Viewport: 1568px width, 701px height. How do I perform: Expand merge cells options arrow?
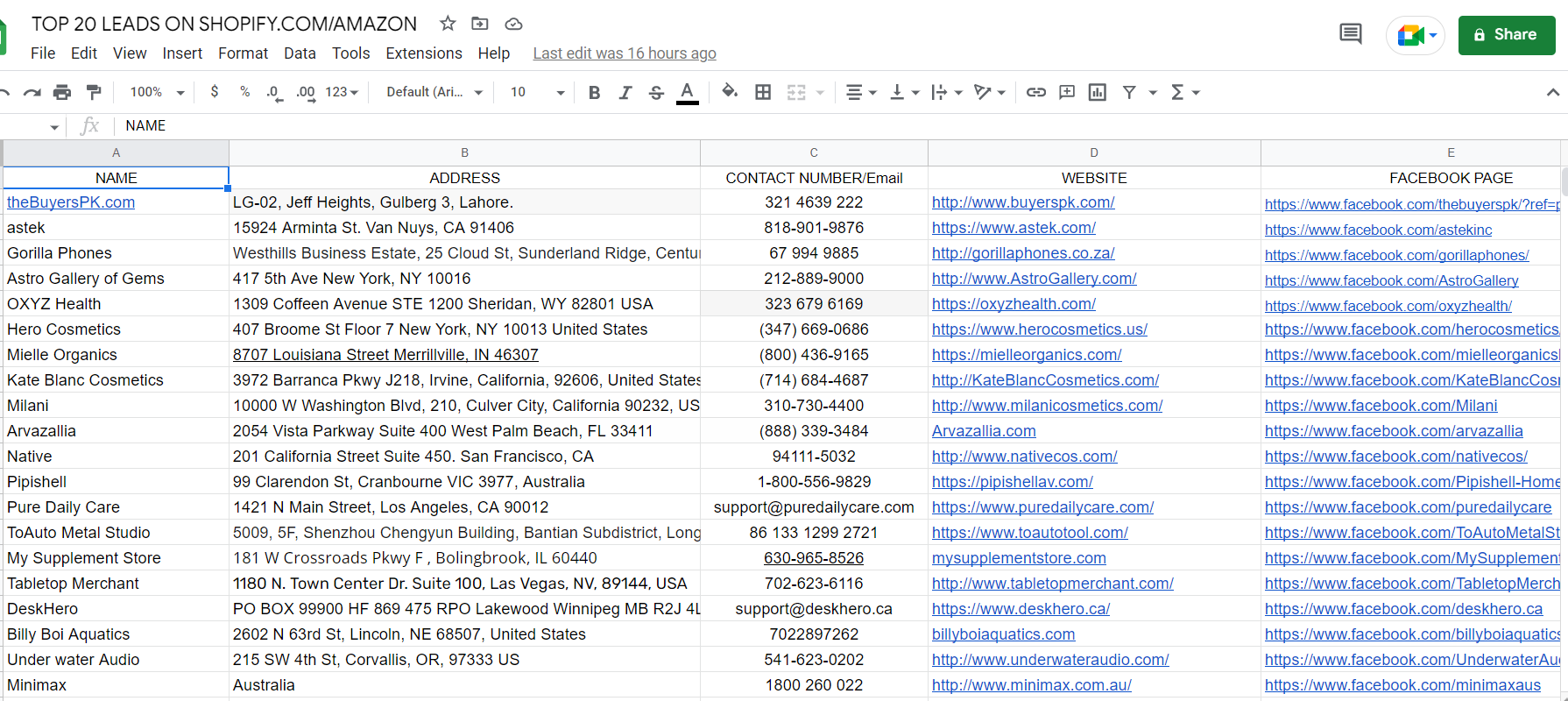[x=820, y=92]
